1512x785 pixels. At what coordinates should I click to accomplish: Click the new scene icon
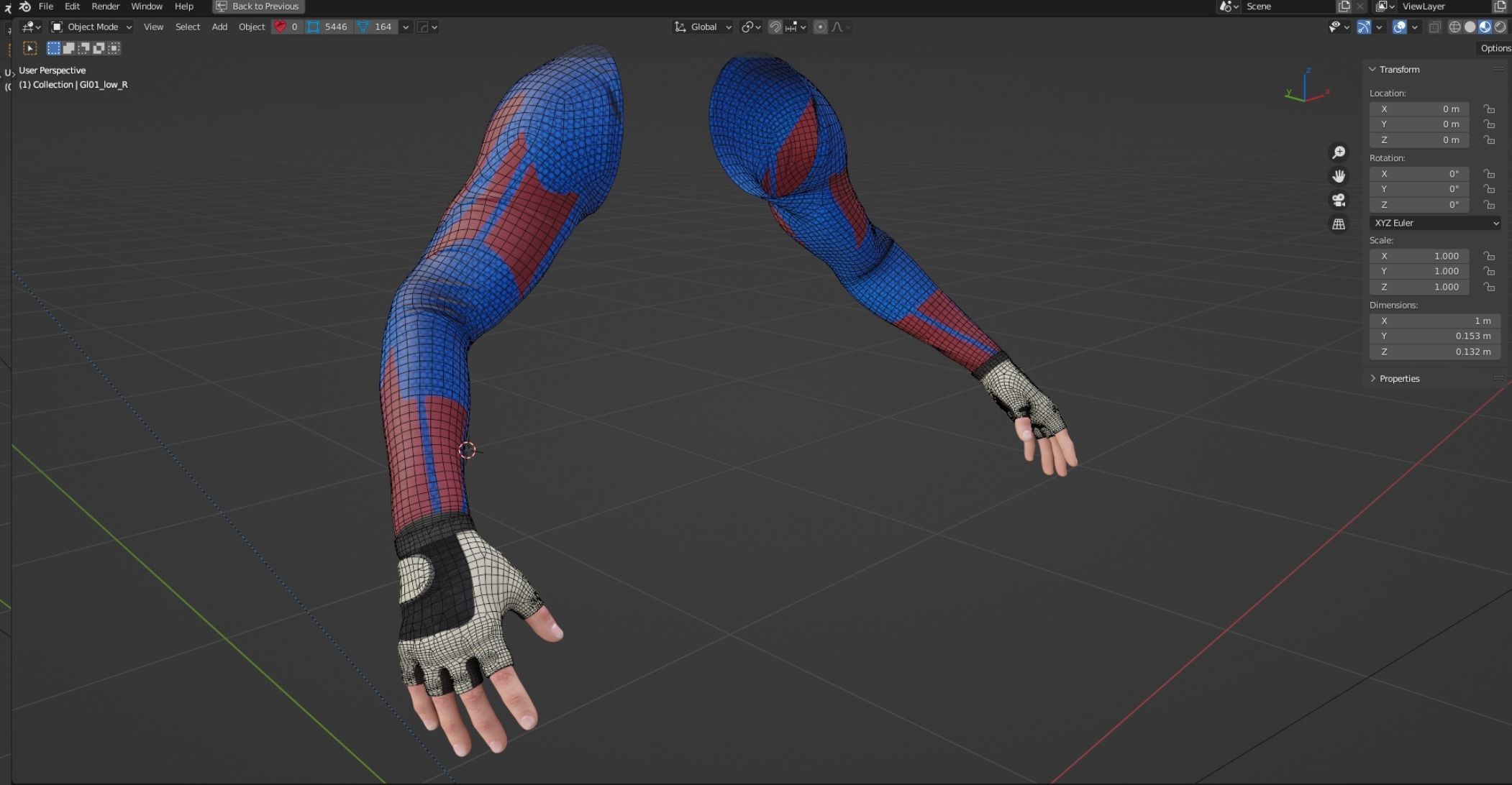pyautogui.click(x=1344, y=6)
